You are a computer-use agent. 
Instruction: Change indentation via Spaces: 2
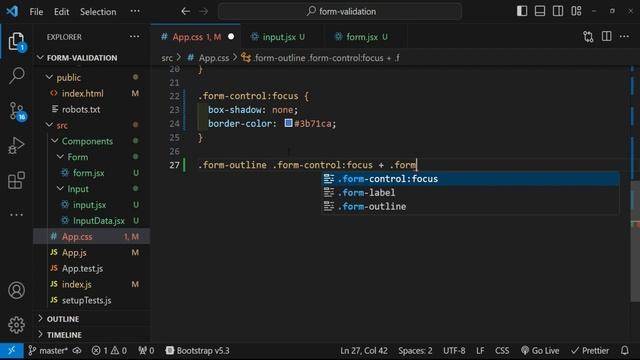click(x=415, y=351)
